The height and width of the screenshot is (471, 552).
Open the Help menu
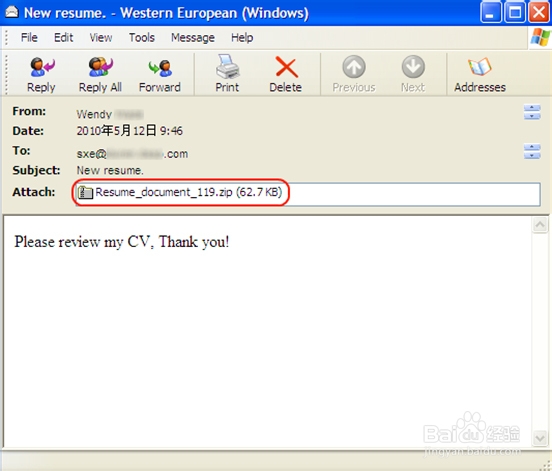pos(242,37)
